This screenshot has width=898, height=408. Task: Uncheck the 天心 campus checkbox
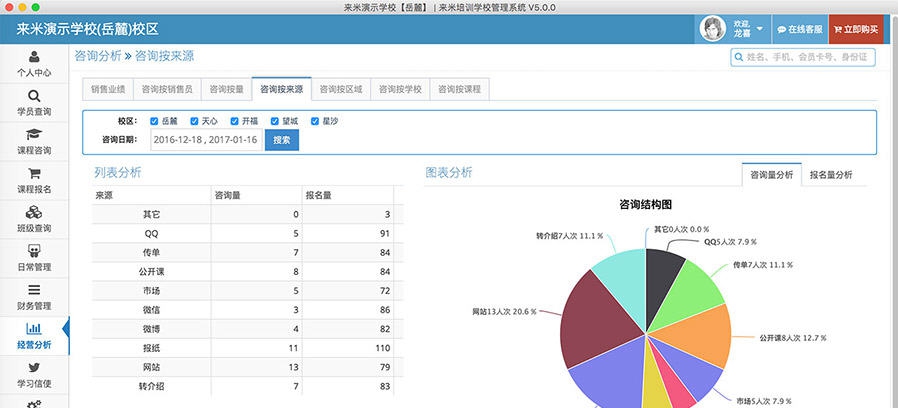pos(194,121)
